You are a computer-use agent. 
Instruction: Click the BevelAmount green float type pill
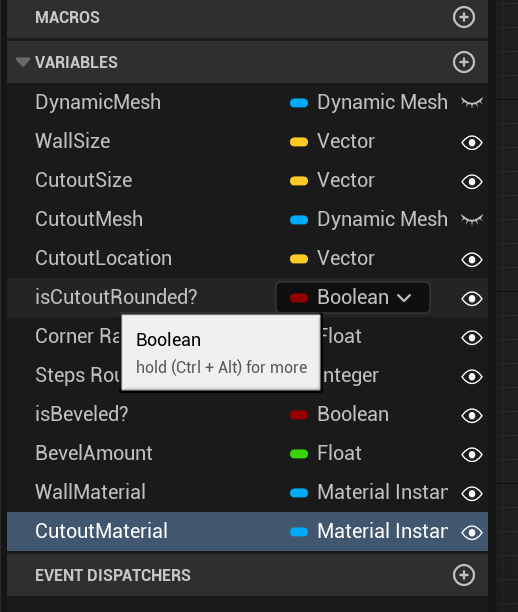(x=299, y=454)
